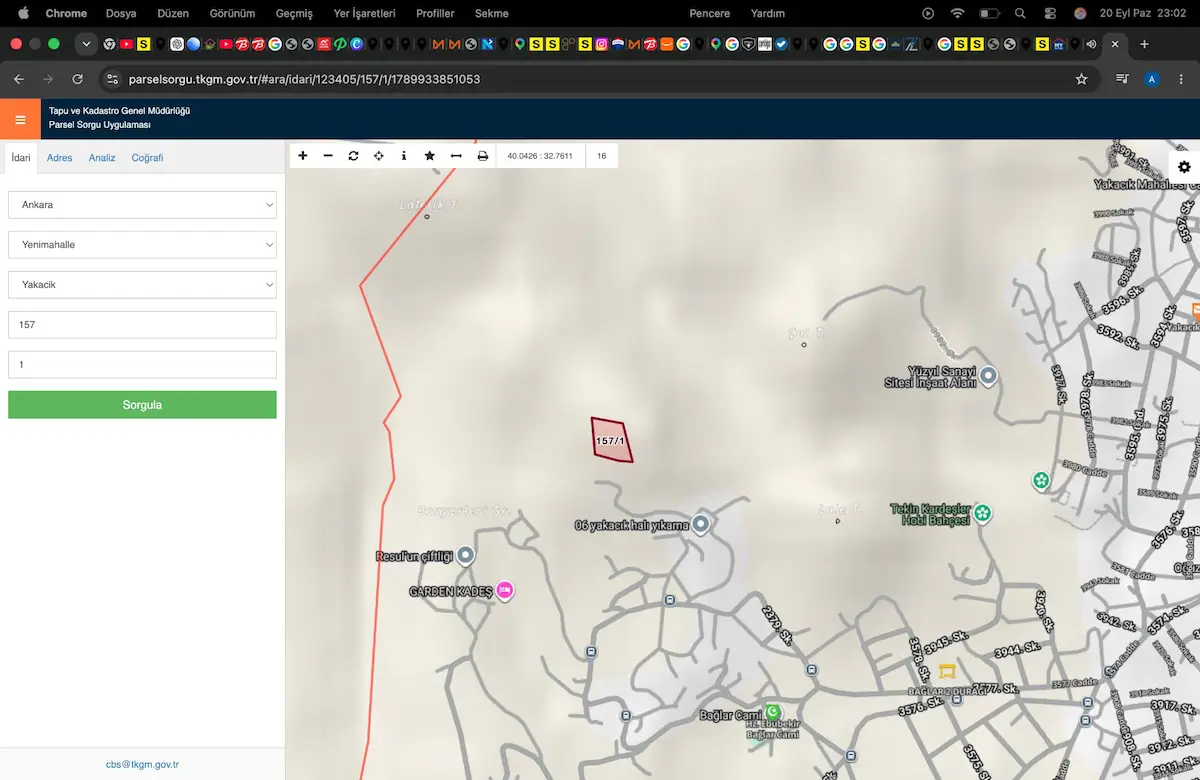This screenshot has width=1200, height=780.
Task: Open Chrome tab search dropdown arrow
Action: pyautogui.click(x=86, y=44)
